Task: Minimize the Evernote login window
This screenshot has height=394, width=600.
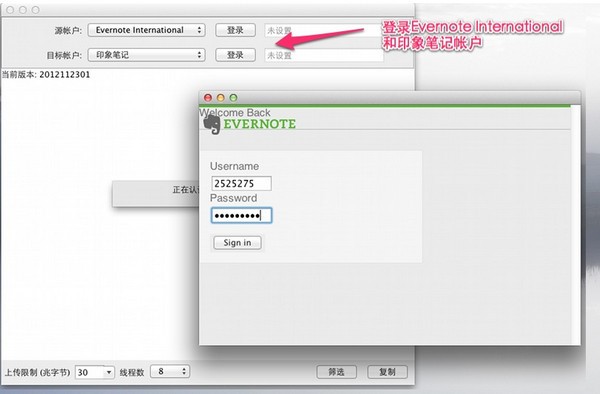Action: [x=220, y=98]
